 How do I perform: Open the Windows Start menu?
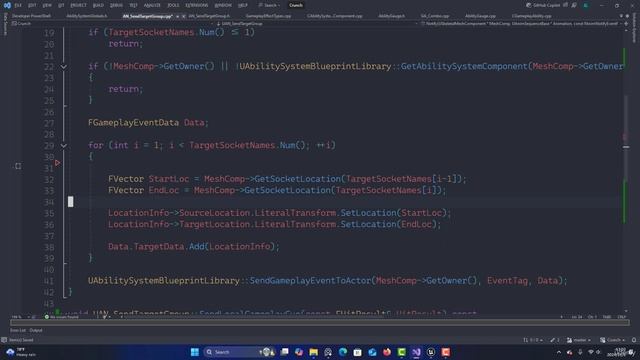(x=195, y=352)
